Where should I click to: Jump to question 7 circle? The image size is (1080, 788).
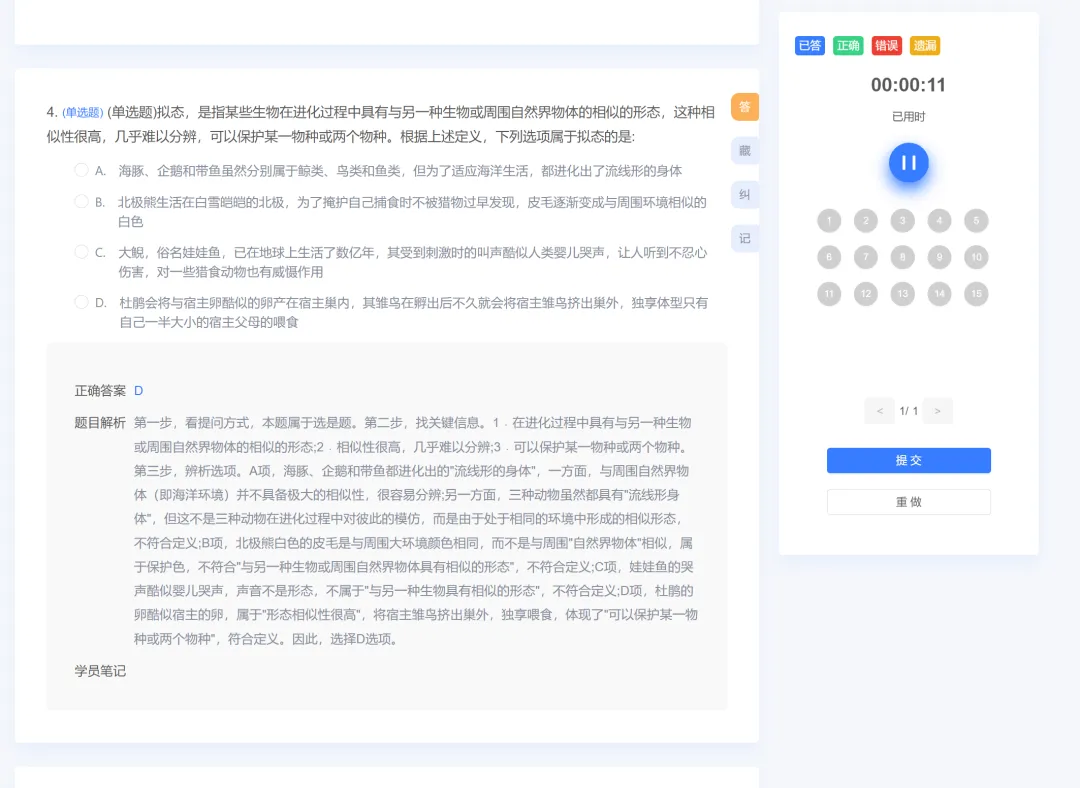tap(866, 257)
